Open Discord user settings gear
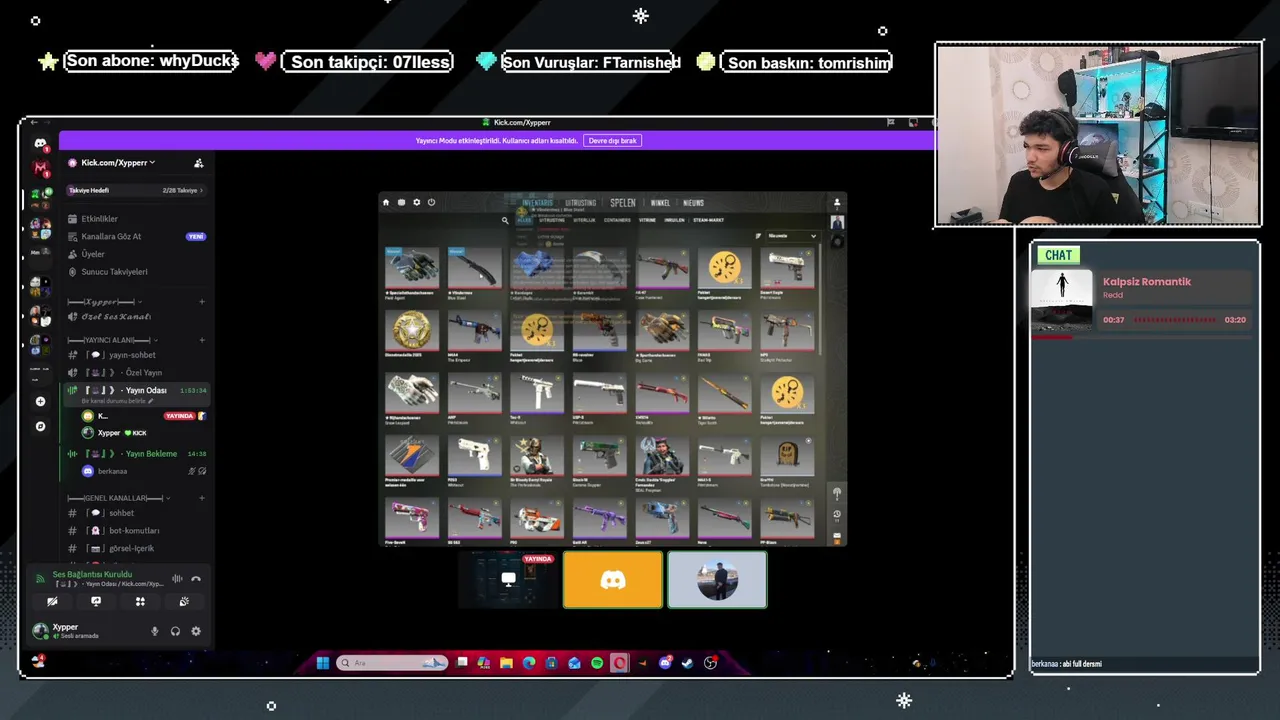Screen dimensions: 1280x720 pyautogui.click(x=196, y=631)
